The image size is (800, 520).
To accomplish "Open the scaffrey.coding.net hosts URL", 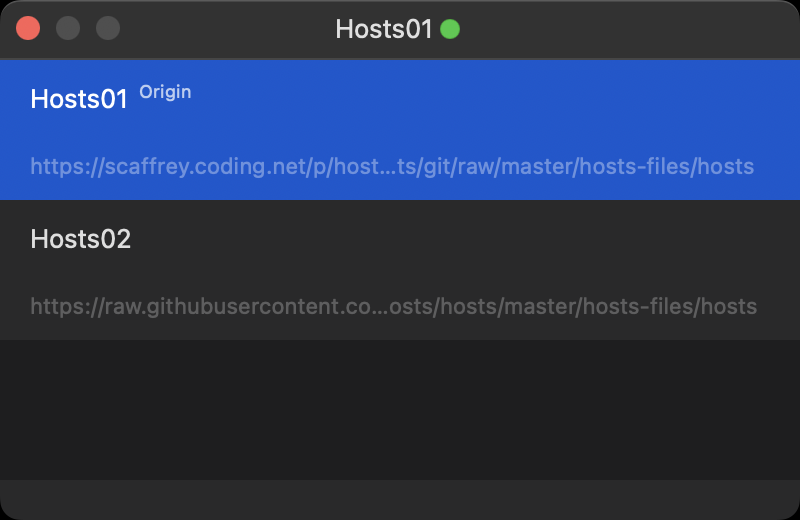I will [392, 166].
